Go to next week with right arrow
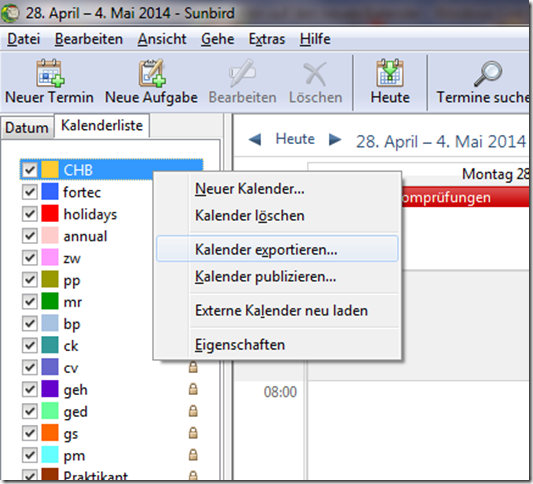533x484 pixels. 335,139
